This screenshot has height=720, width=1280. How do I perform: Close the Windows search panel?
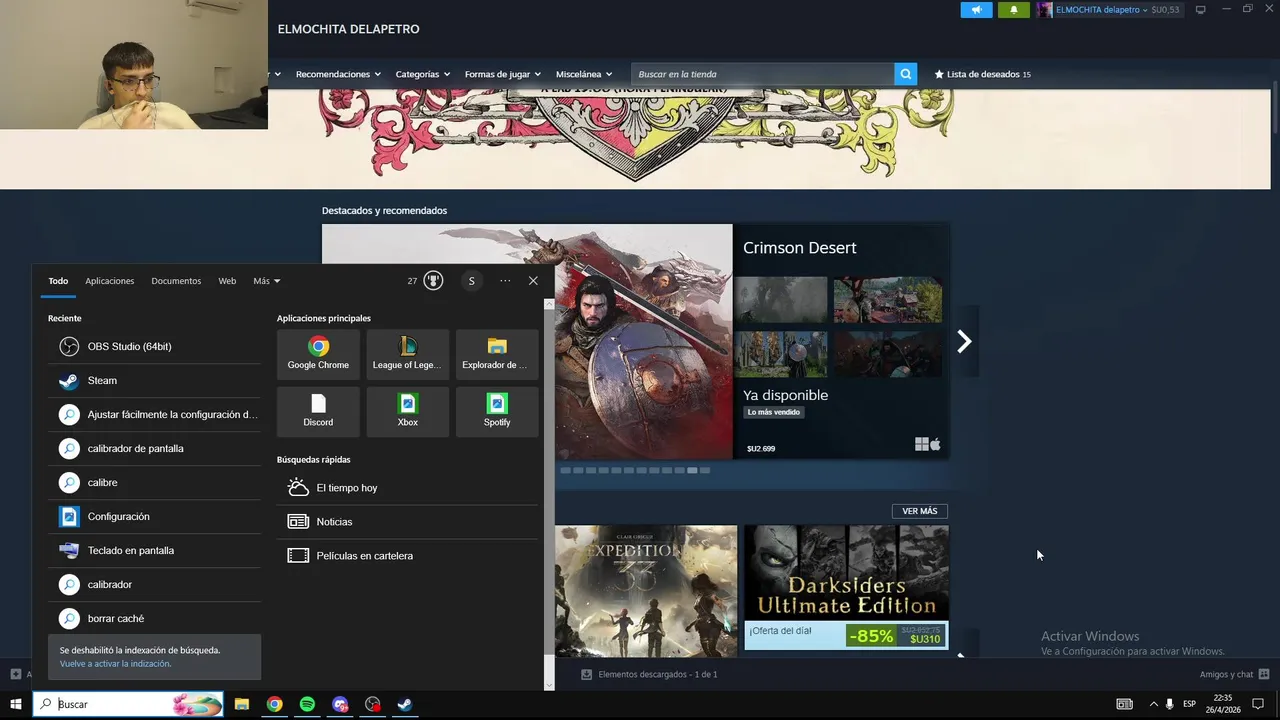[x=533, y=281]
